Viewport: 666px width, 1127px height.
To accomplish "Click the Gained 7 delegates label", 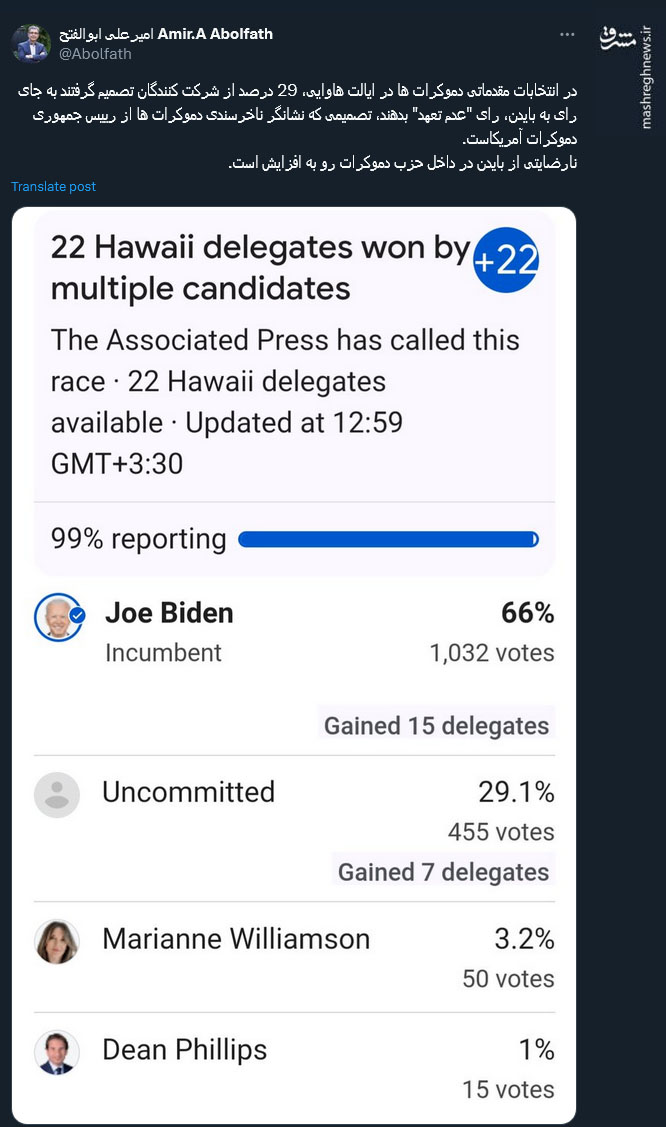I will click(443, 871).
